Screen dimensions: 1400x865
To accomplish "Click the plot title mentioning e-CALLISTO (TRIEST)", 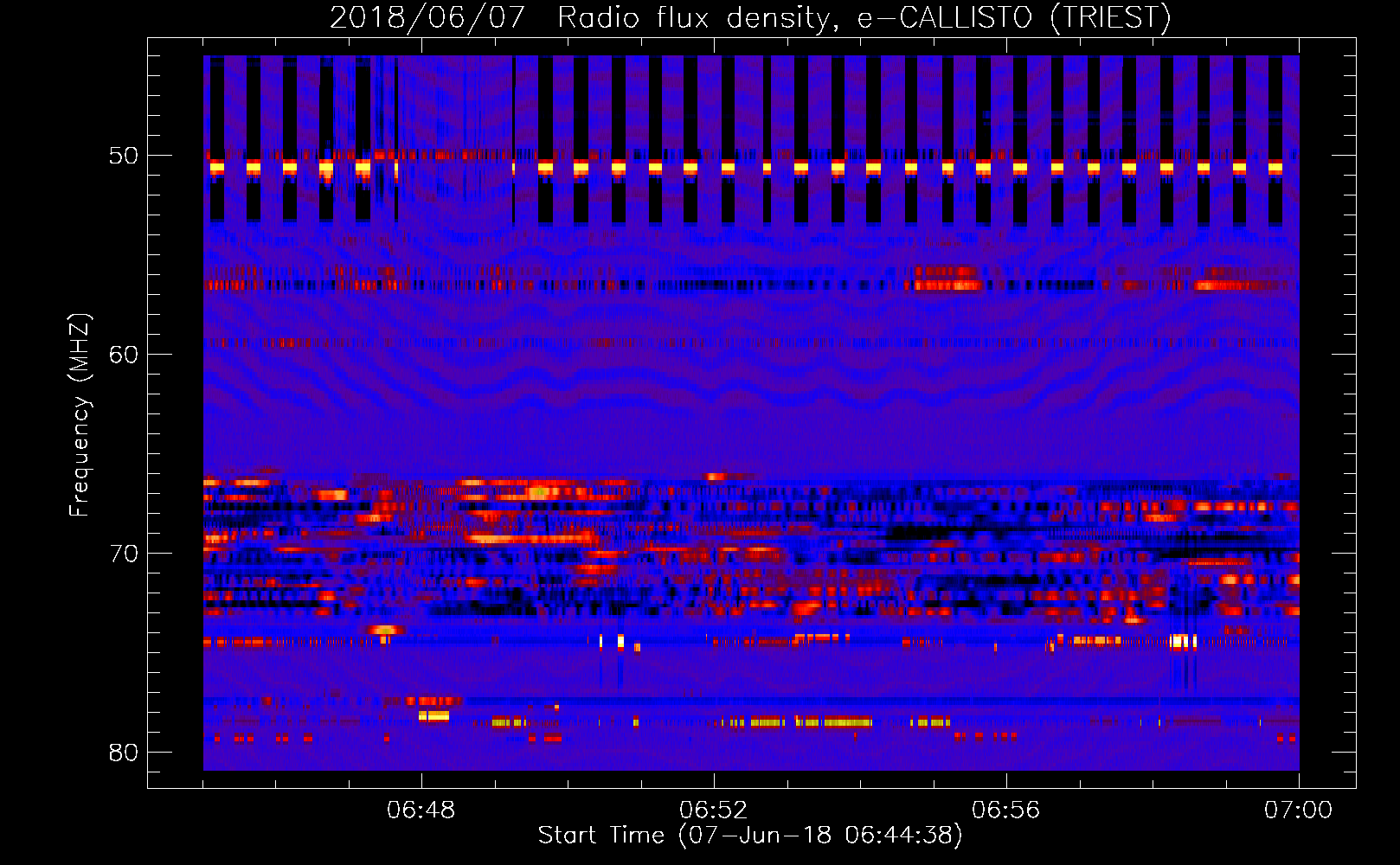I will pos(750,17).
